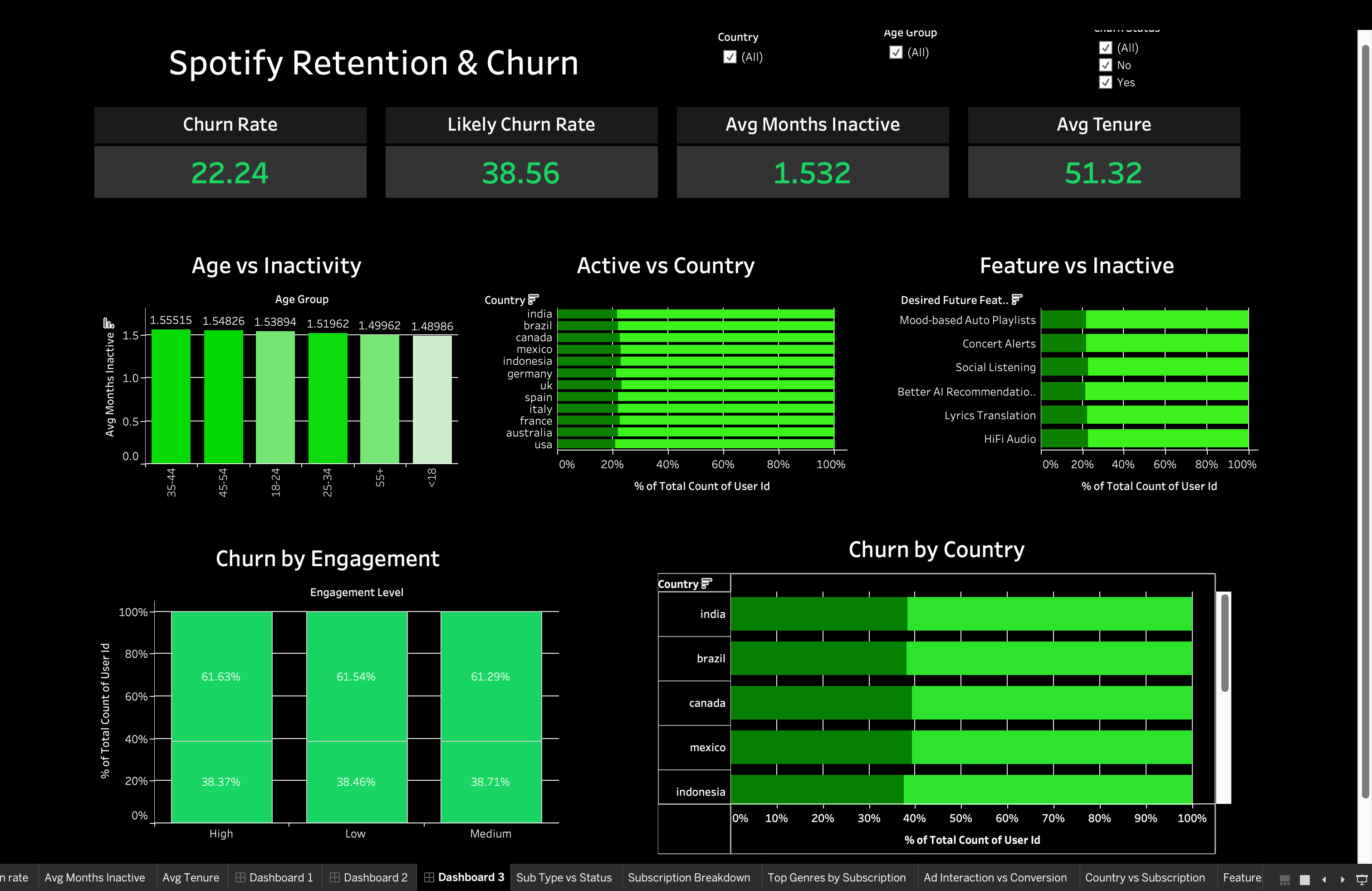This screenshot has height=891, width=1372.
Task: Click the Better AI Recommendatio.. label
Action: pyautogui.click(x=966, y=392)
